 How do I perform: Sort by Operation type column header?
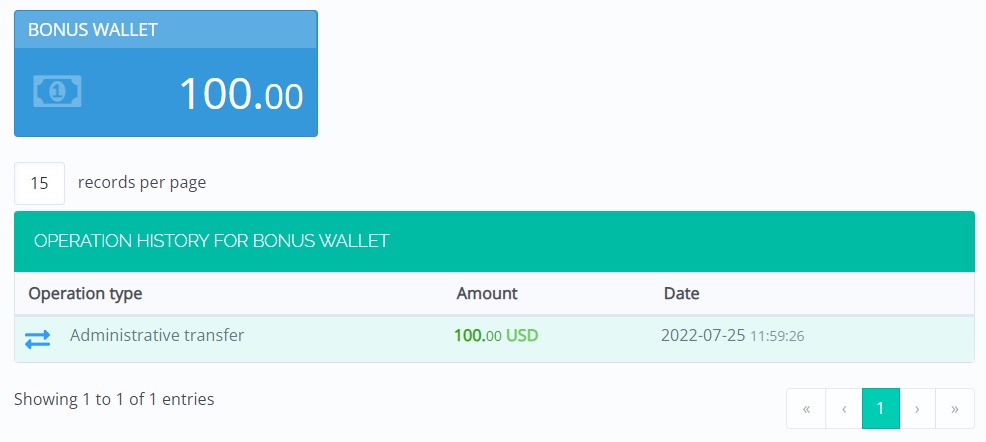click(x=85, y=294)
